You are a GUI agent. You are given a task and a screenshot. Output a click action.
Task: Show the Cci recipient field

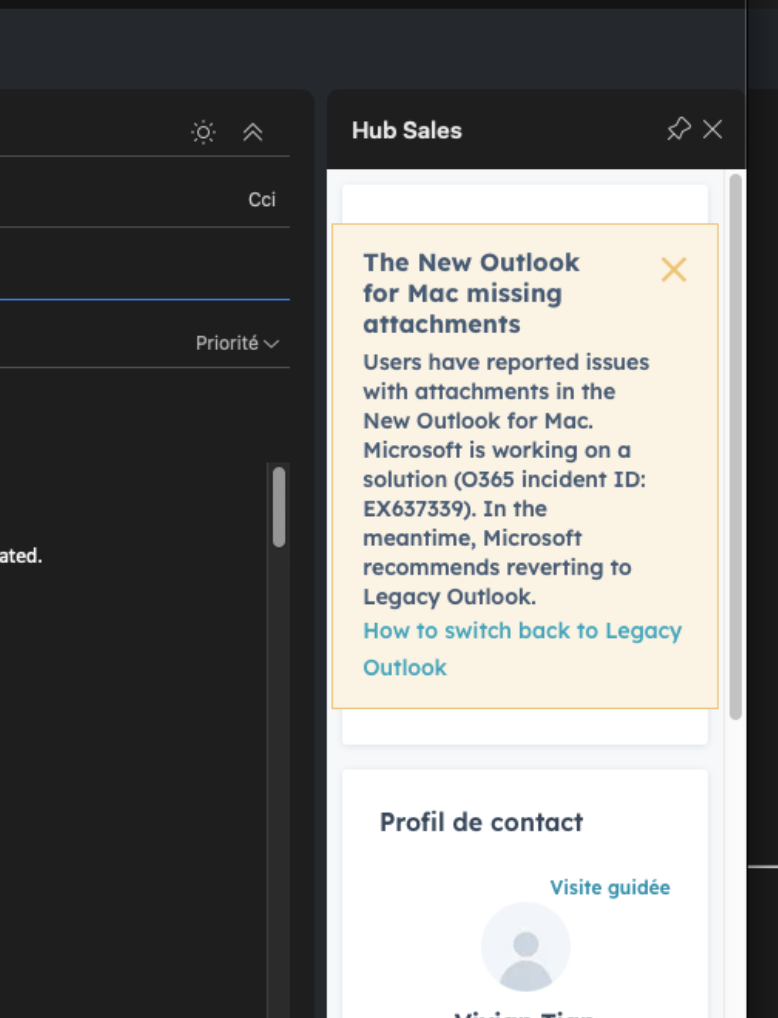pyautogui.click(x=262, y=199)
